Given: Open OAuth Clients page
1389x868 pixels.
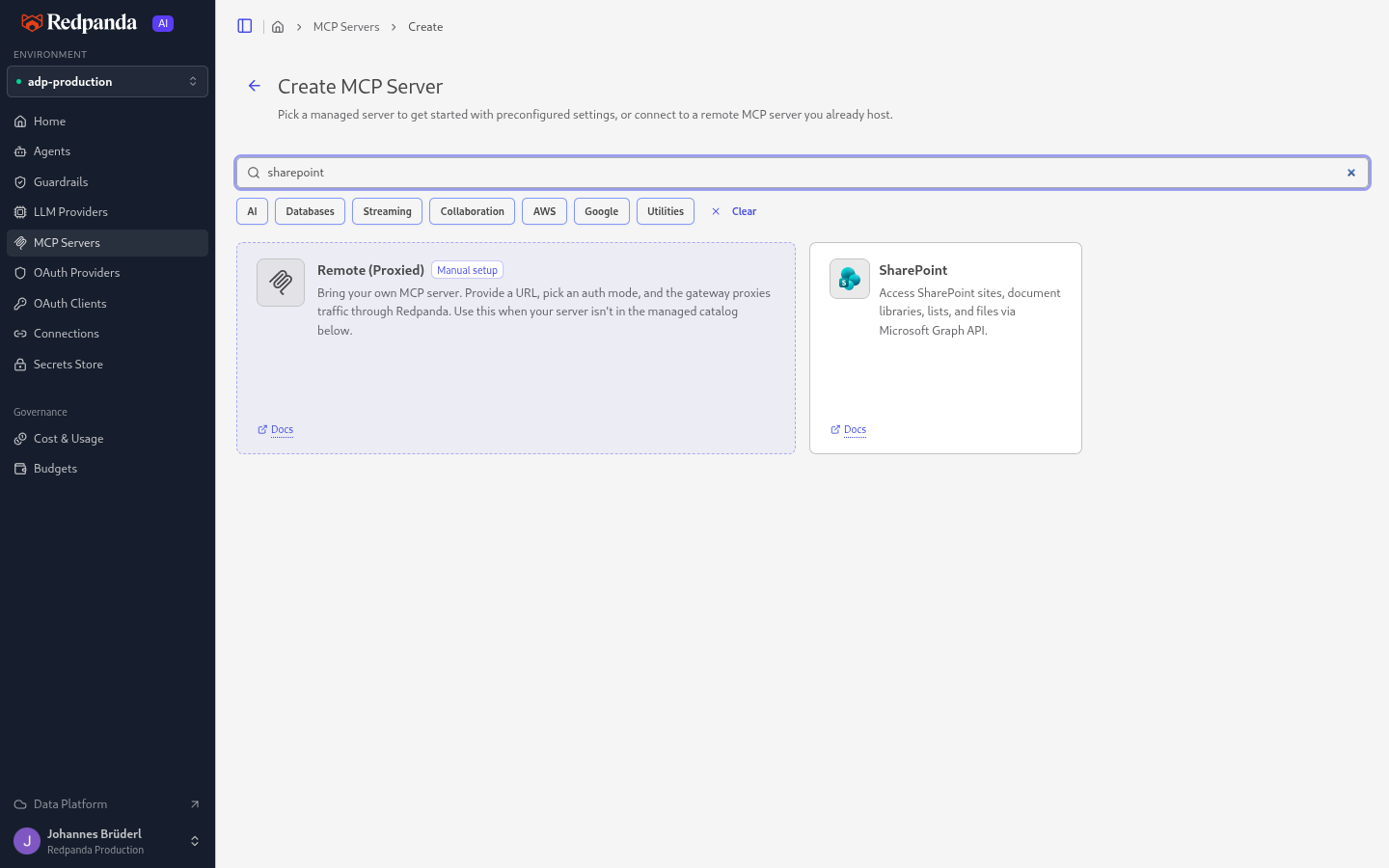Looking at the screenshot, I should click(x=107, y=304).
